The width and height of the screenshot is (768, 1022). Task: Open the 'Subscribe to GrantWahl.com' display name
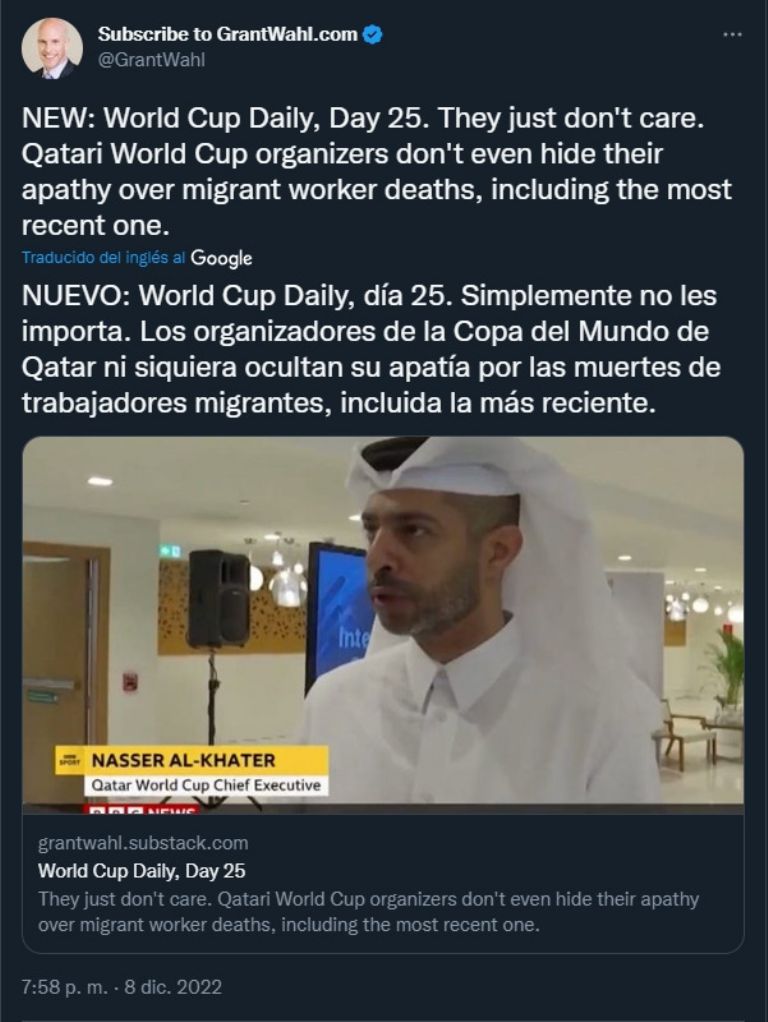pyautogui.click(x=228, y=34)
